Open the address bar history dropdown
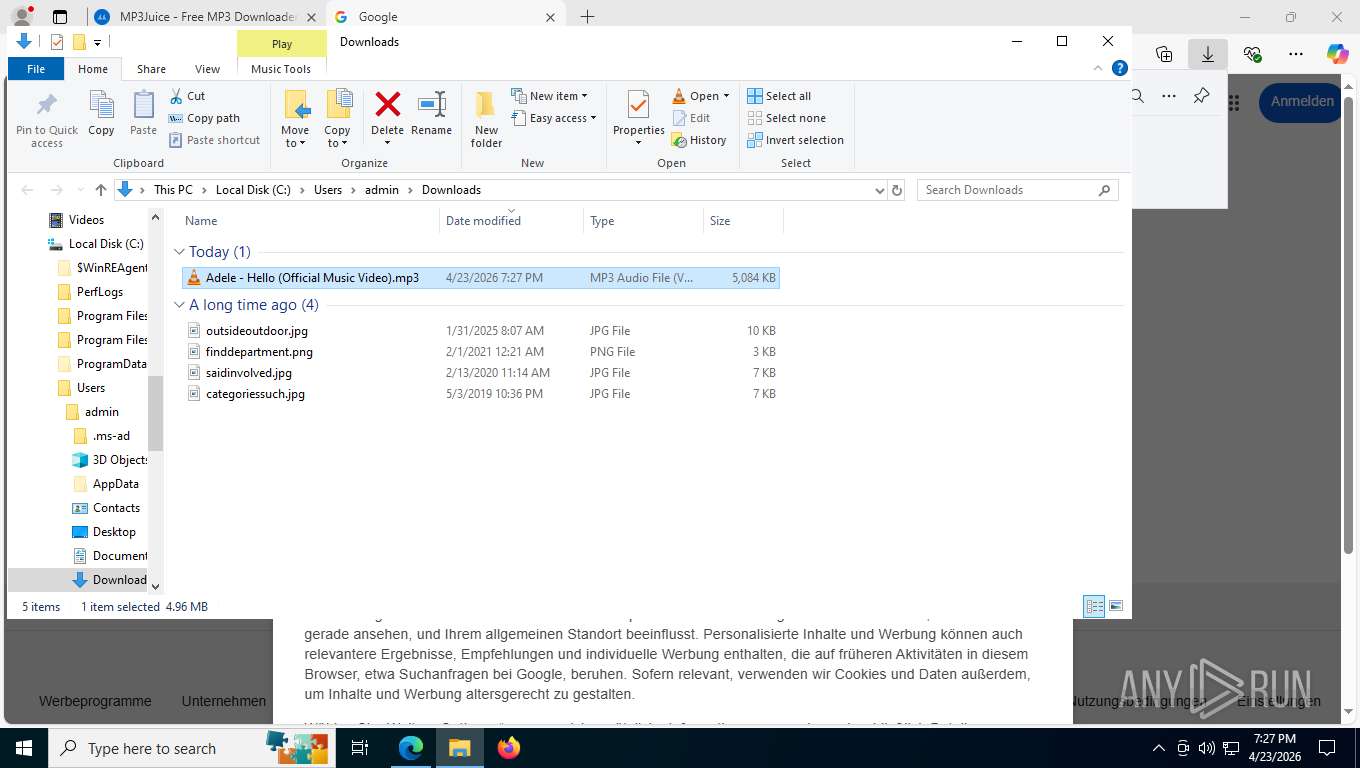Image resolution: width=1360 pixels, height=768 pixels. (x=879, y=190)
